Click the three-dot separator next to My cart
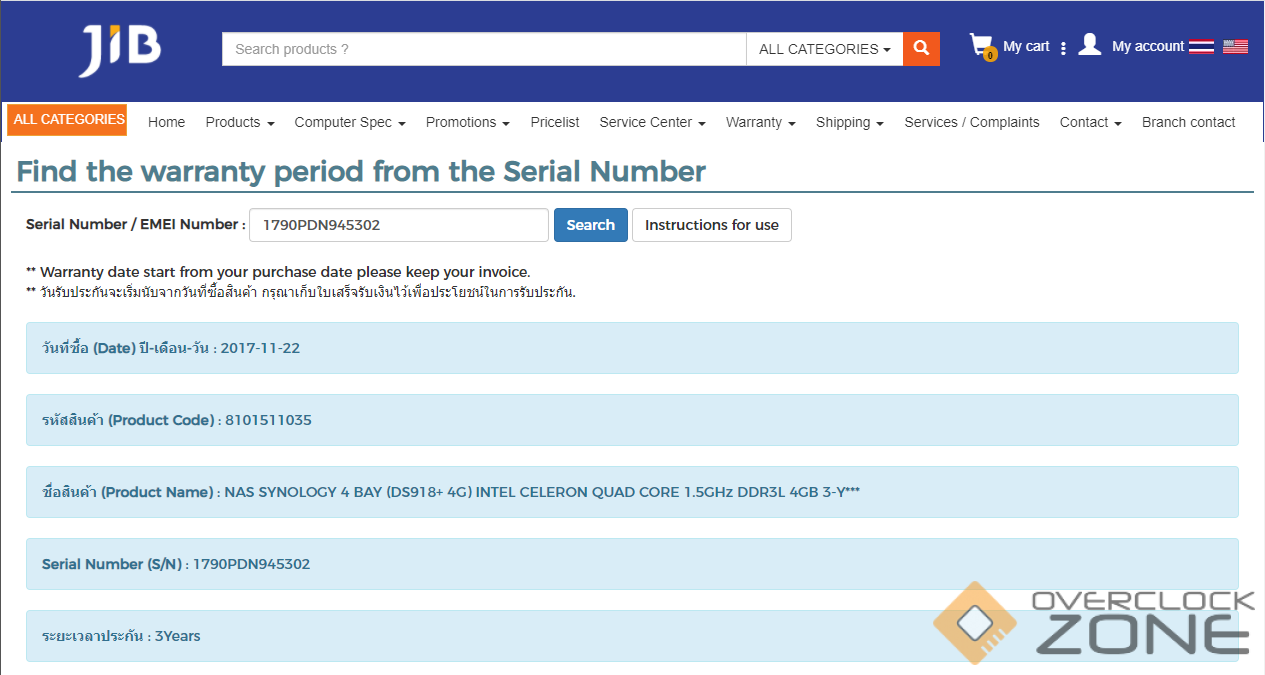1265x675 pixels. [1063, 48]
